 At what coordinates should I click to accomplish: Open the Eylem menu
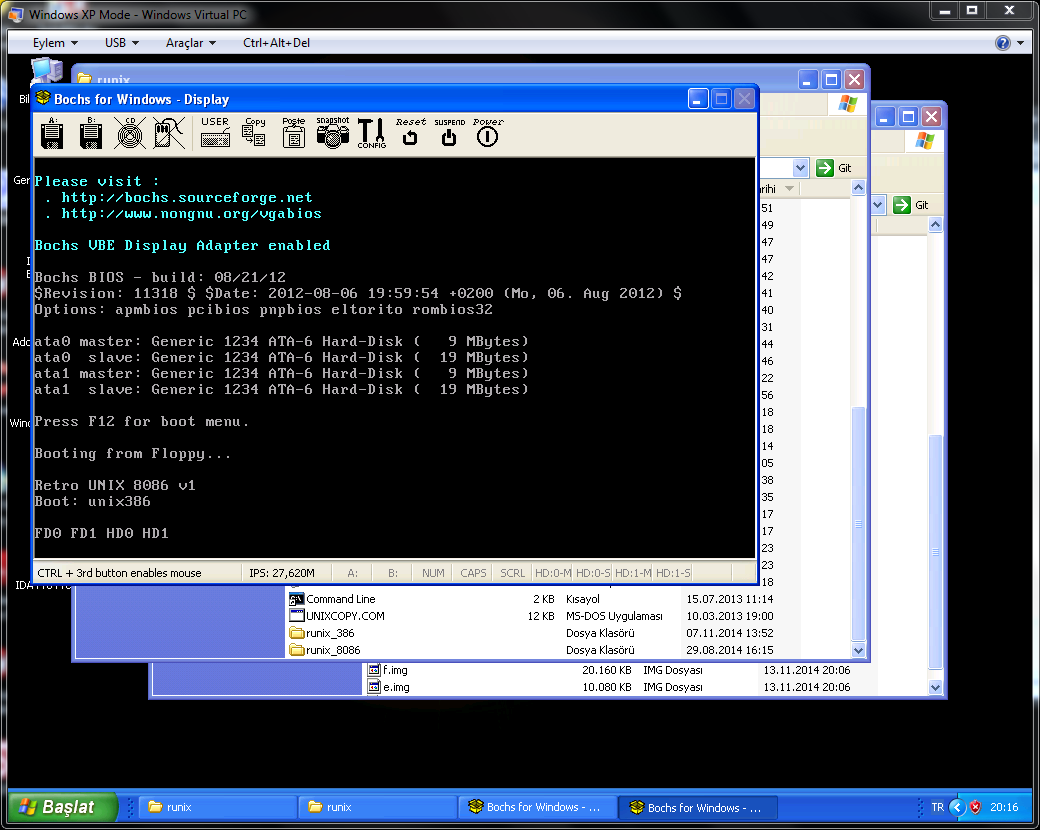click(55, 42)
